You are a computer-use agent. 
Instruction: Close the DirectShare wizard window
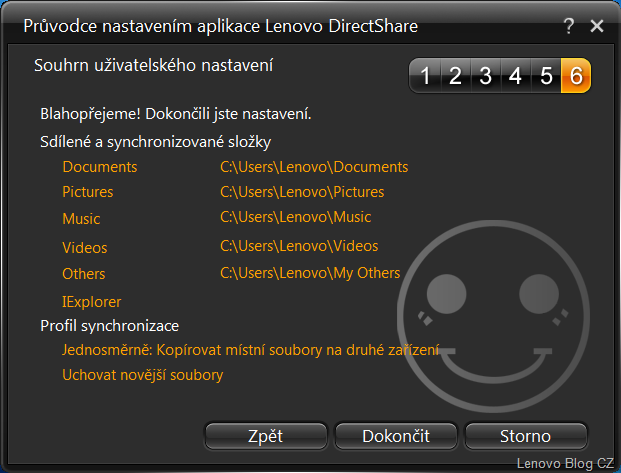pyautogui.click(x=597, y=27)
